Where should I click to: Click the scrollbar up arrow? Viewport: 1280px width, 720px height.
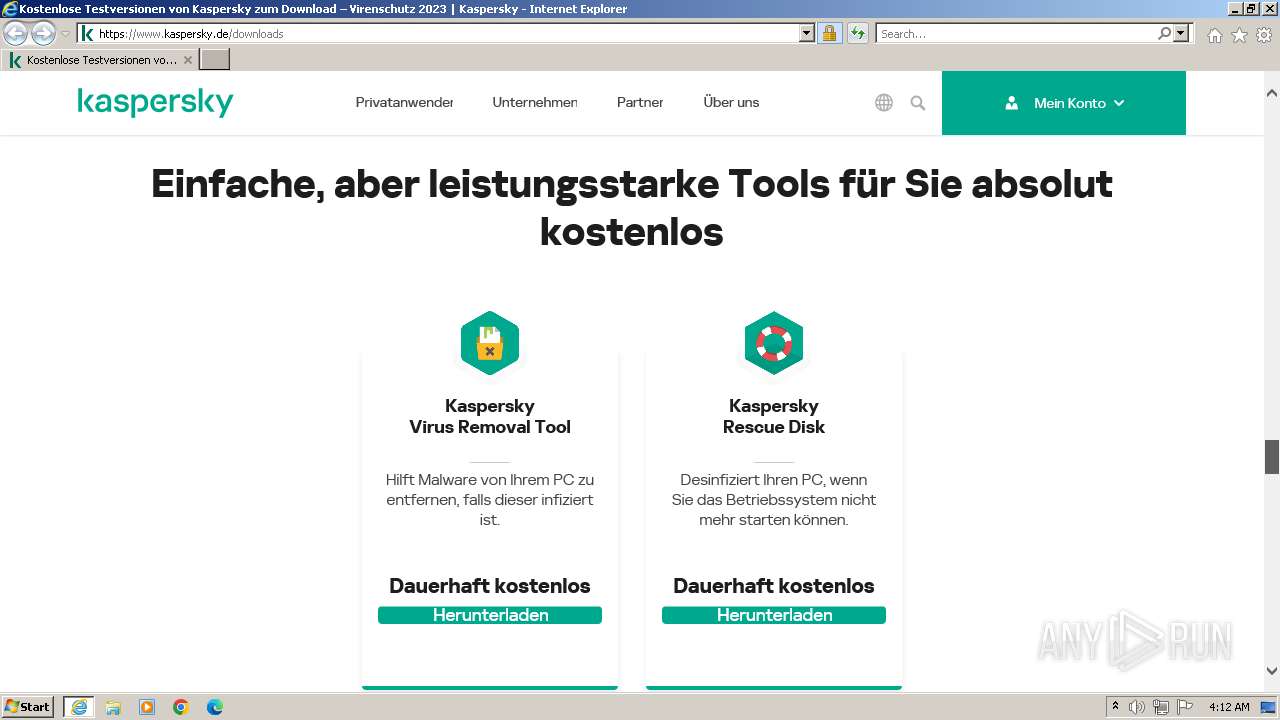[1272, 93]
